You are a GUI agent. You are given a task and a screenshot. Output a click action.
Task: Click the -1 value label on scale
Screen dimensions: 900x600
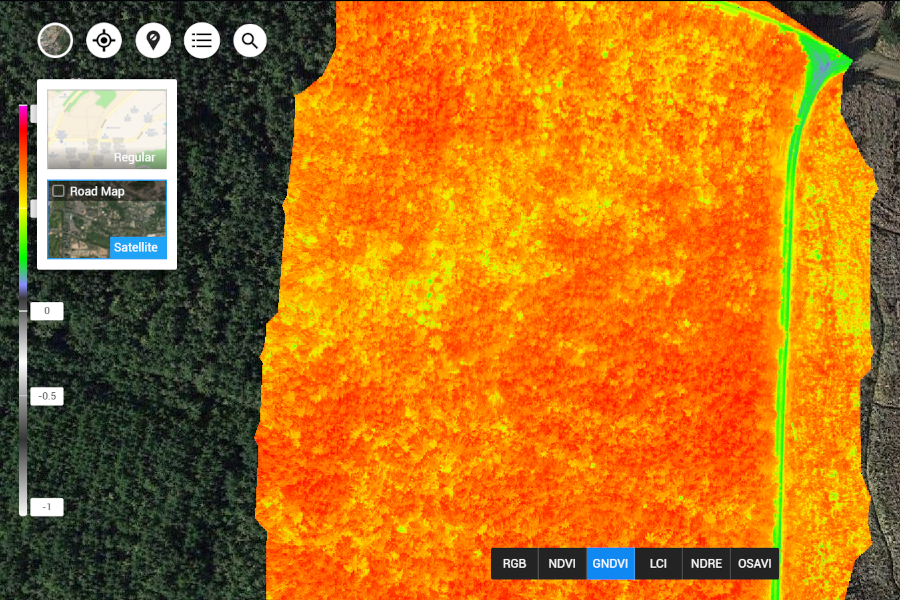pyautogui.click(x=46, y=507)
